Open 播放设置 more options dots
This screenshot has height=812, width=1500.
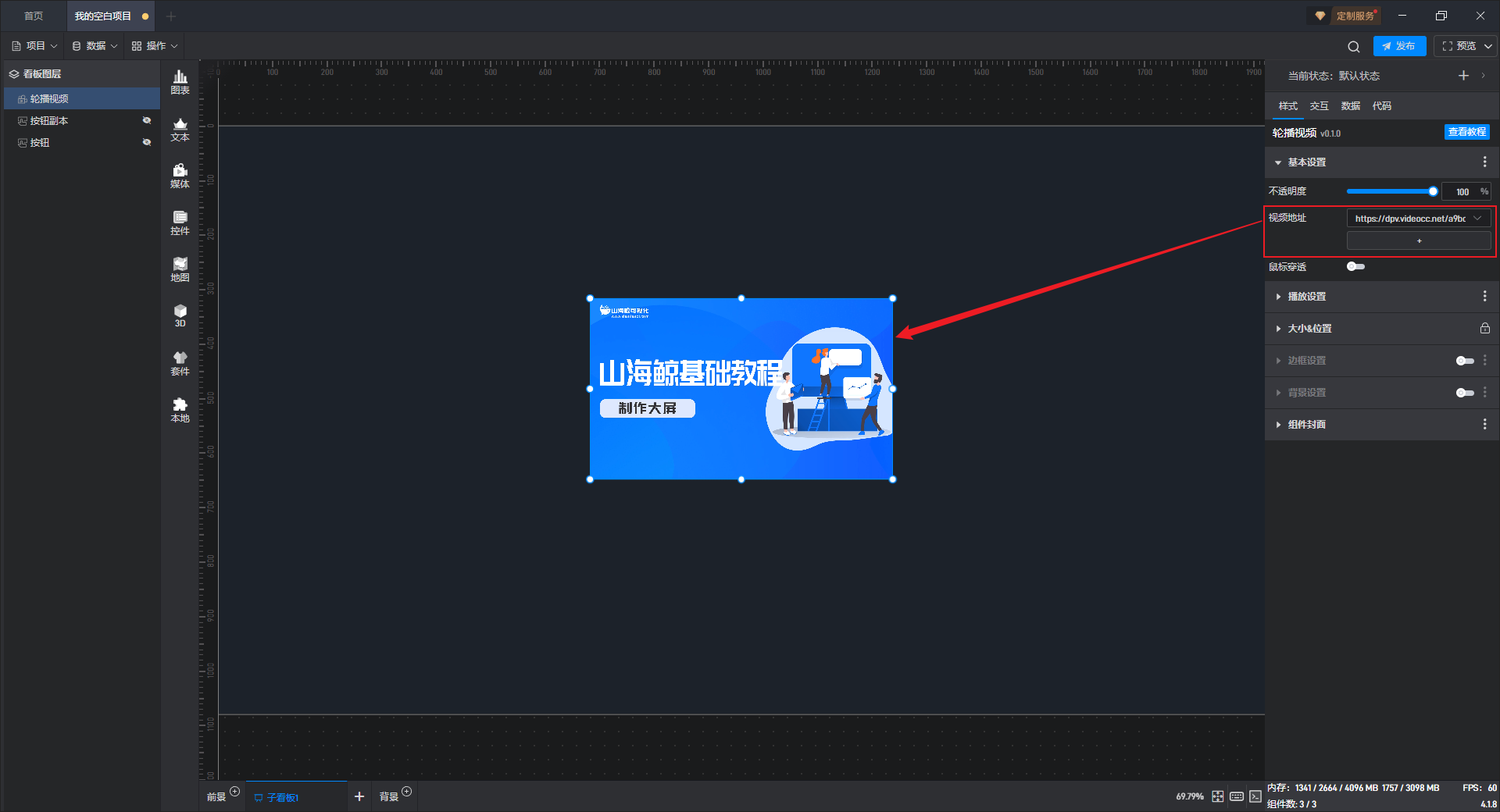coord(1484,296)
